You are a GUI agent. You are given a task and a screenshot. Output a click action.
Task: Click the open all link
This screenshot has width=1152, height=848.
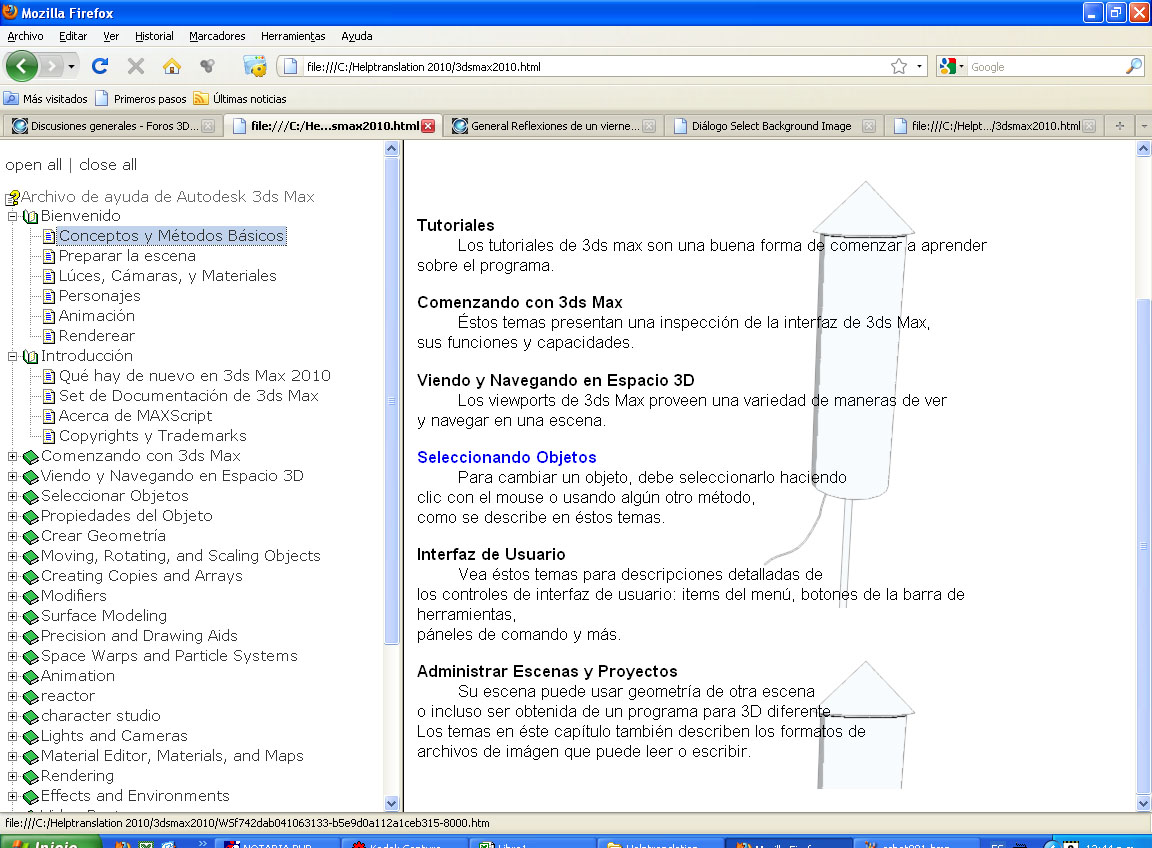coord(33,165)
